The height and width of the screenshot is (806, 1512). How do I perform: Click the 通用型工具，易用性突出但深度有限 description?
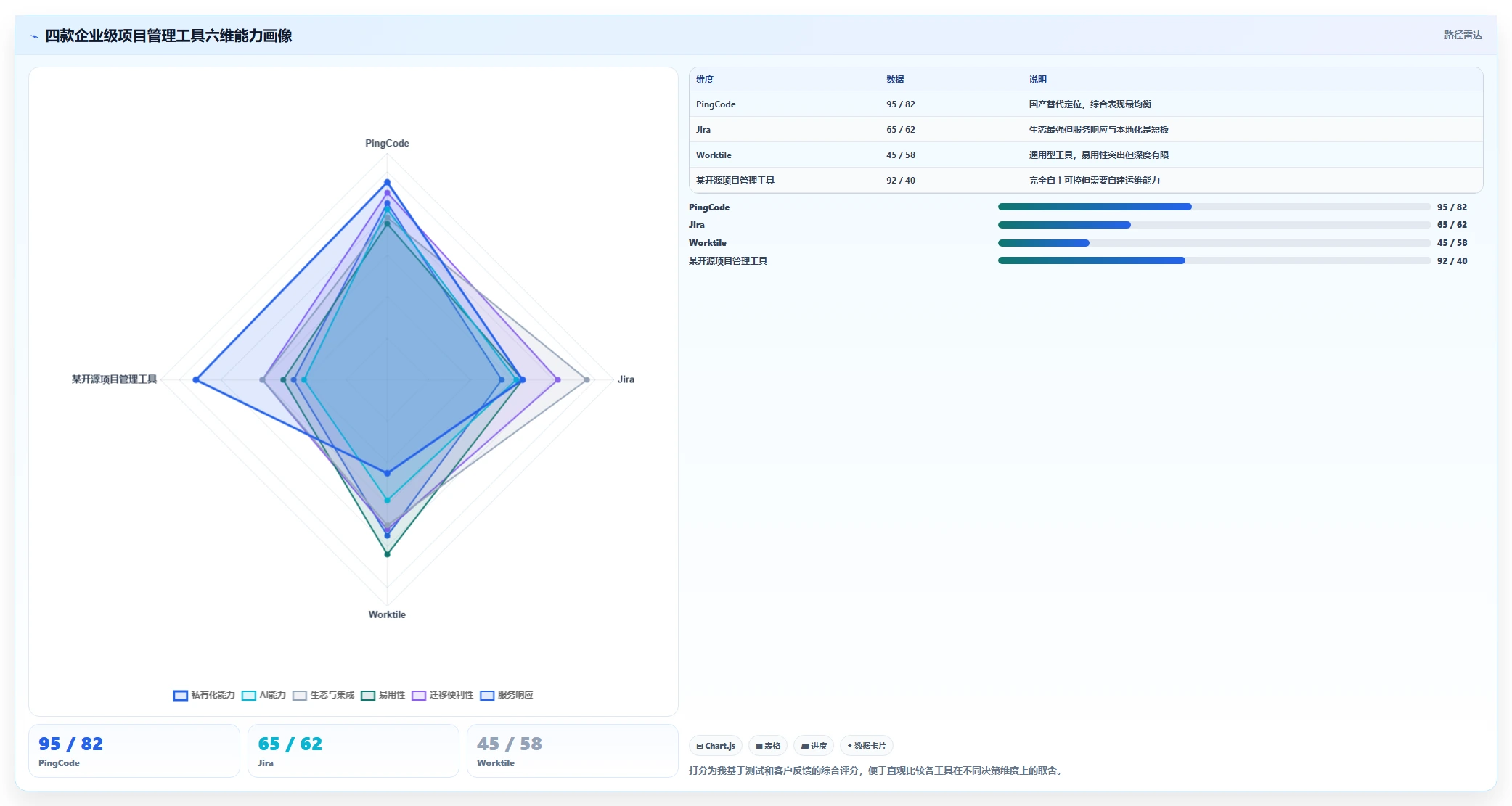pos(1099,155)
